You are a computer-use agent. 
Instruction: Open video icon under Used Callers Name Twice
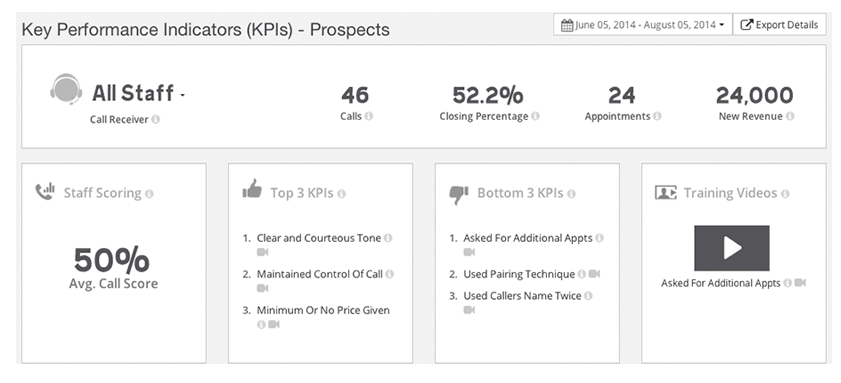469,310
